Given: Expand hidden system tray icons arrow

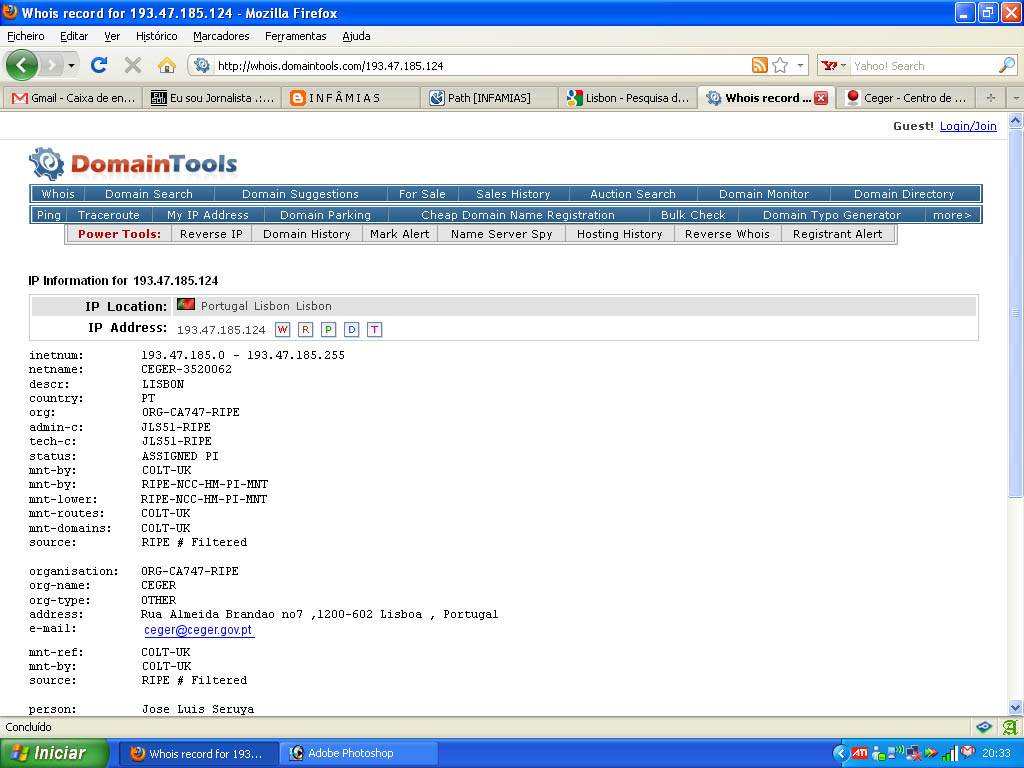Looking at the screenshot, I should [x=841, y=754].
